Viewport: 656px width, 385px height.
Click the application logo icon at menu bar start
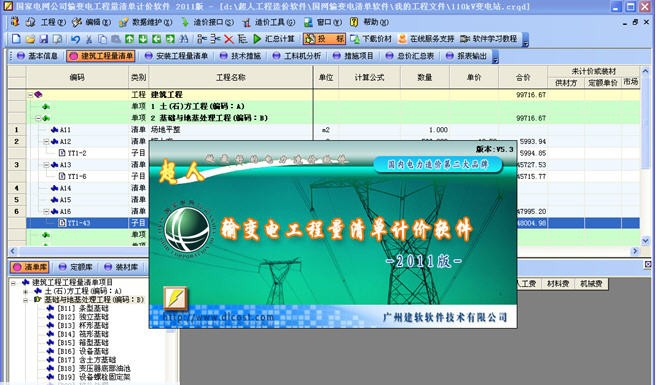tap(15, 22)
